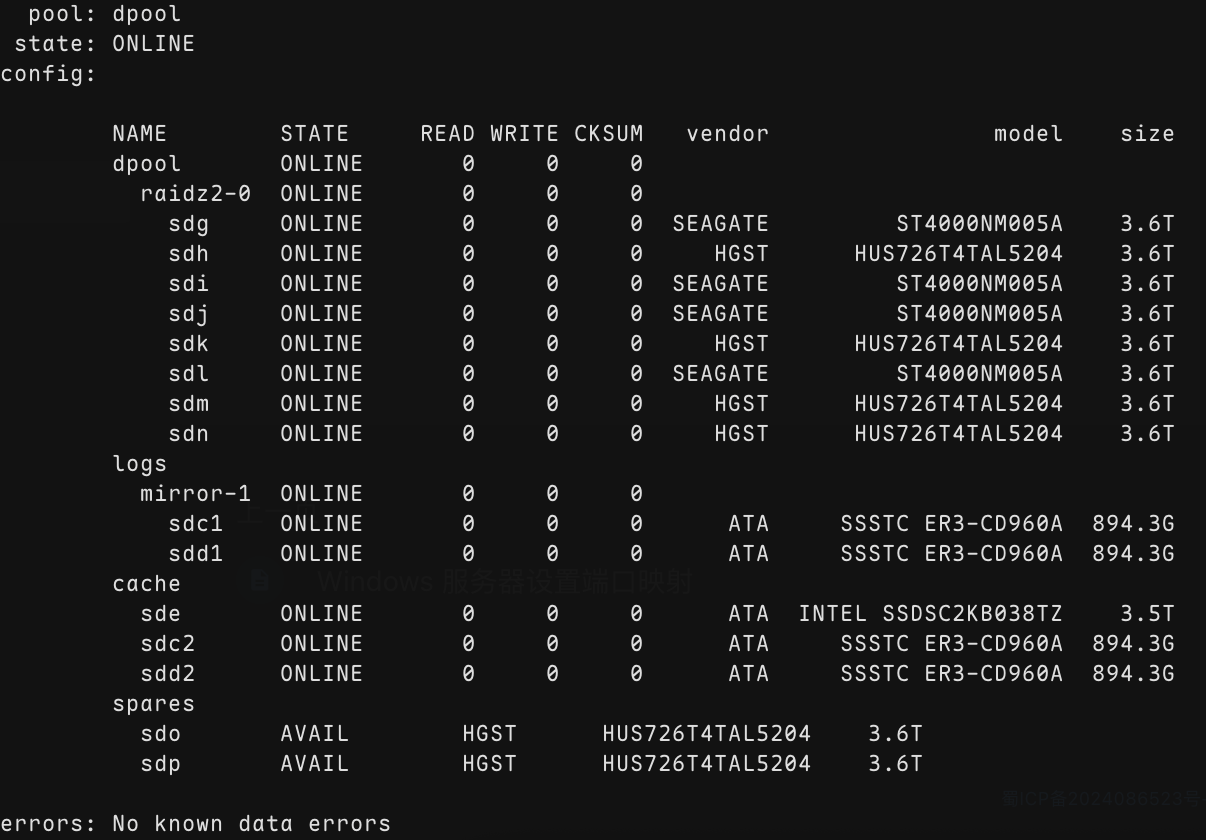Click the mirror-1 log vdev row
The height and width of the screenshot is (840, 1206).
pos(391,494)
